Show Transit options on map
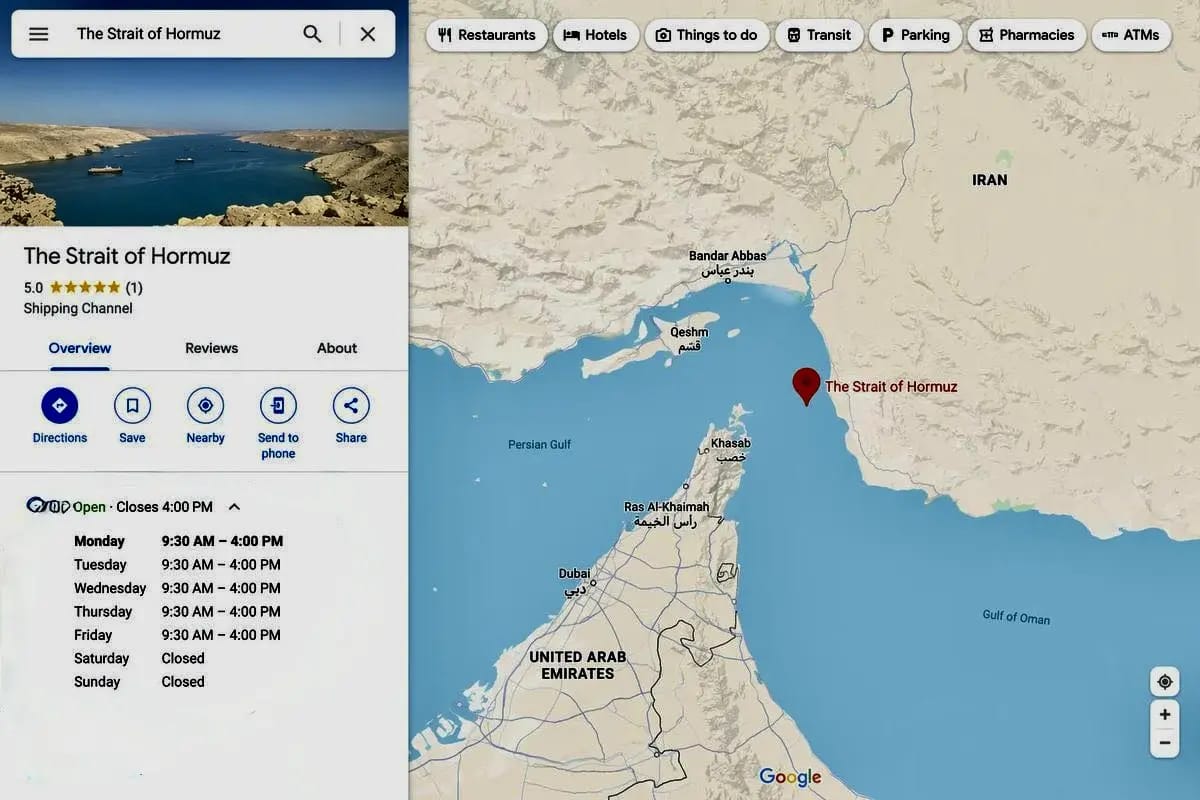Screen dimensions: 1200x800 [x=819, y=35]
